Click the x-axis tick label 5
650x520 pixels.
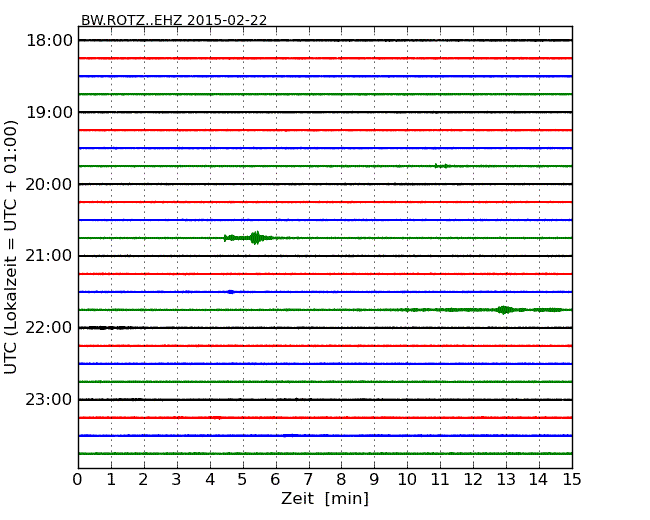pos(243,480)
